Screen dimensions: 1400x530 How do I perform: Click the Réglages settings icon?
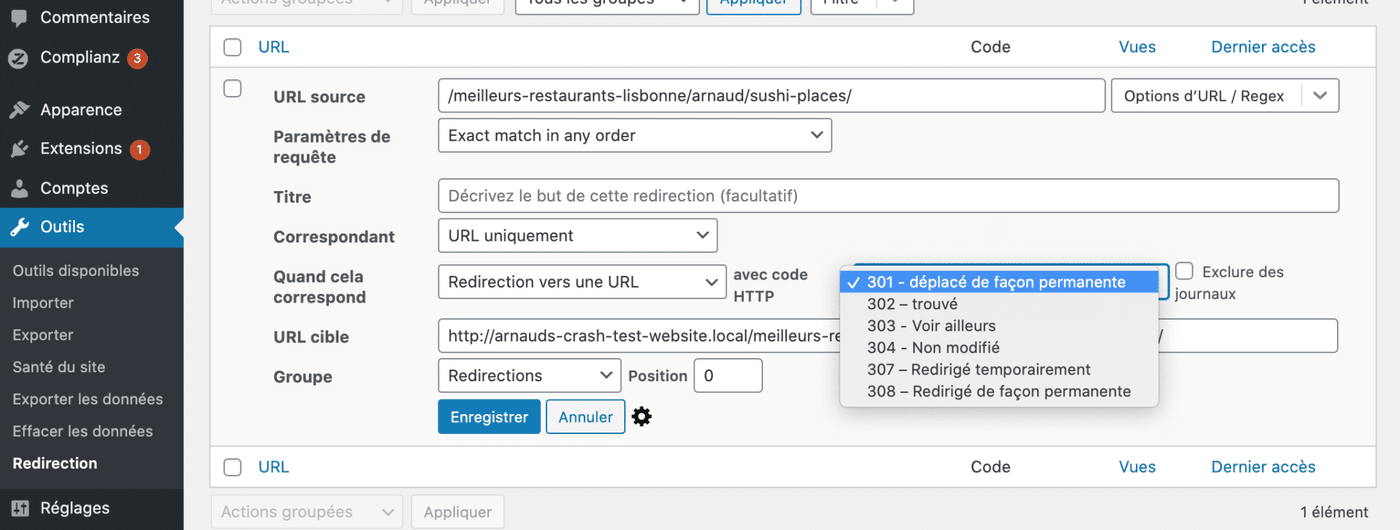(19, 508)
